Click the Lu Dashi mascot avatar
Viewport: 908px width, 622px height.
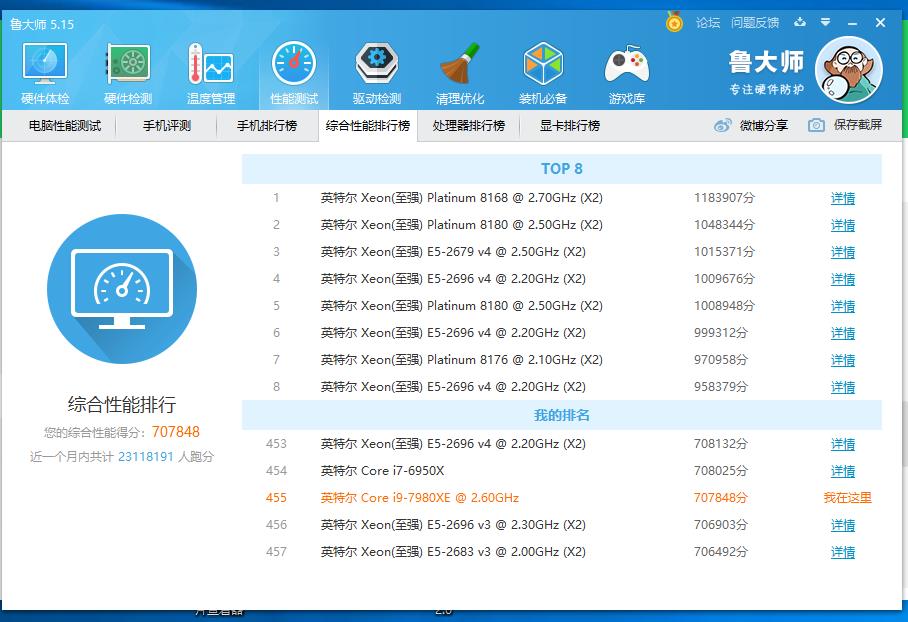[x=849, y=71]
